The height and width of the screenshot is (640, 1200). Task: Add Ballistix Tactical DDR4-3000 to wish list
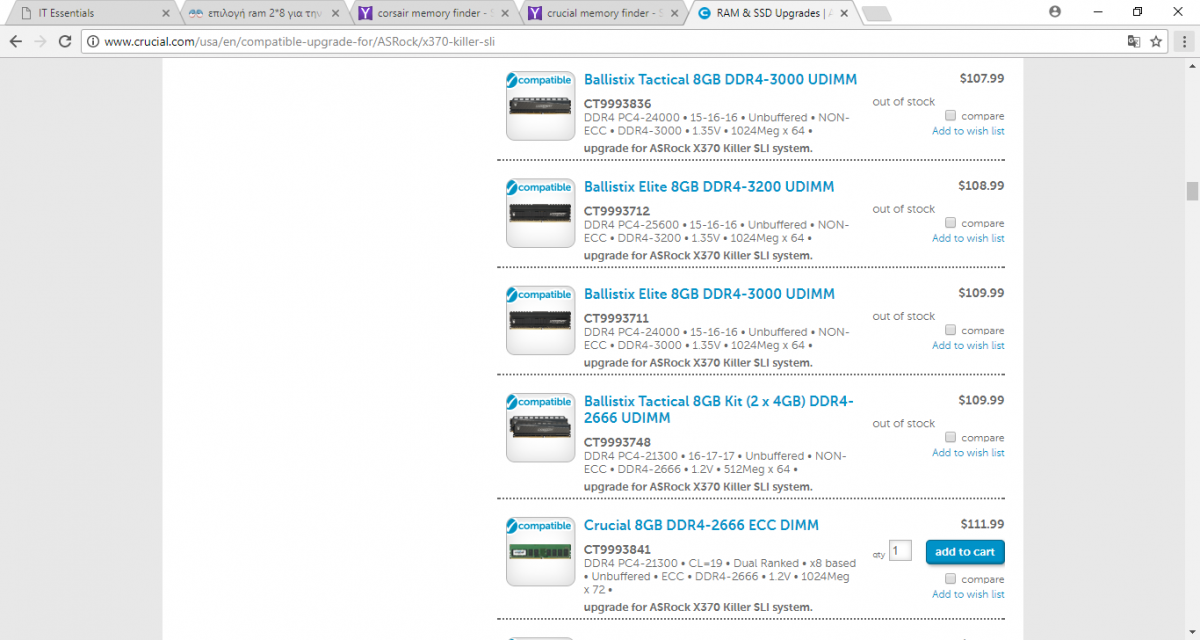tap(968, 131)
